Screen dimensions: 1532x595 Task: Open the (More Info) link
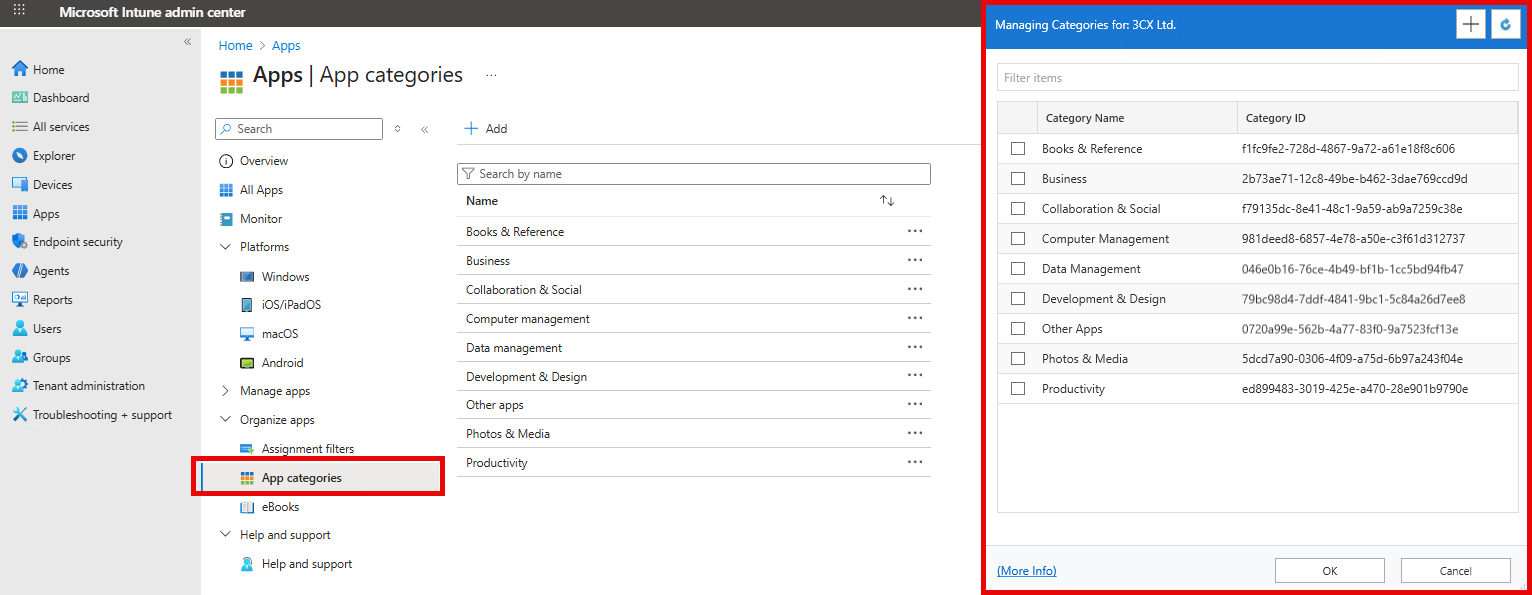(1026, 570)
